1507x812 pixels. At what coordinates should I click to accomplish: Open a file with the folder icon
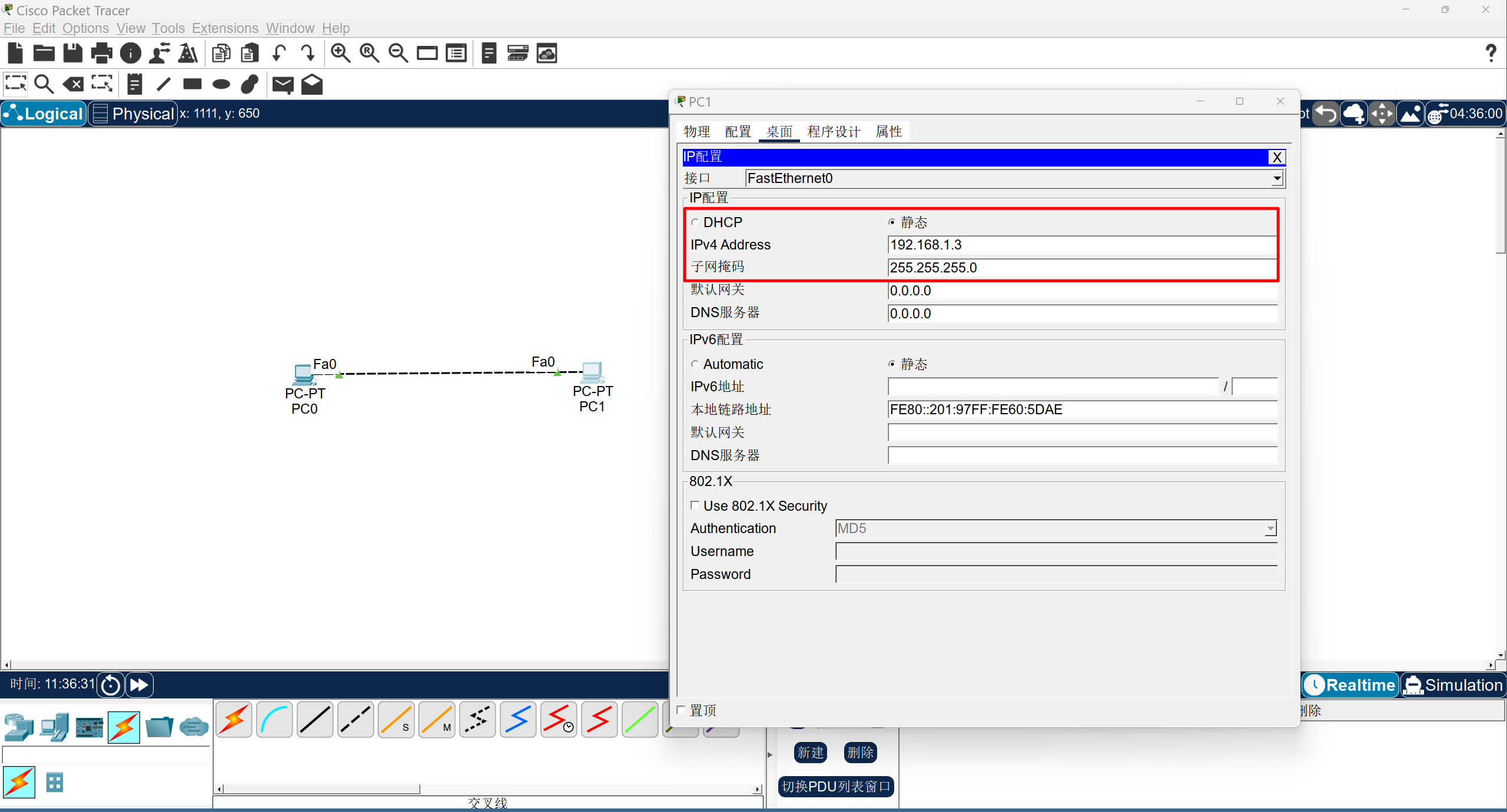[44, 54]
